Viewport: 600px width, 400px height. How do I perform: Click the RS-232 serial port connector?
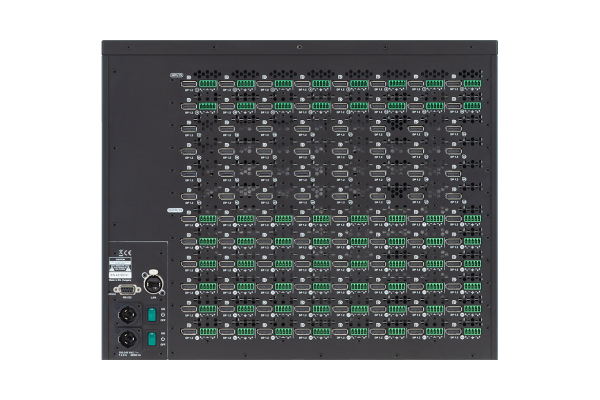[127, 289]
